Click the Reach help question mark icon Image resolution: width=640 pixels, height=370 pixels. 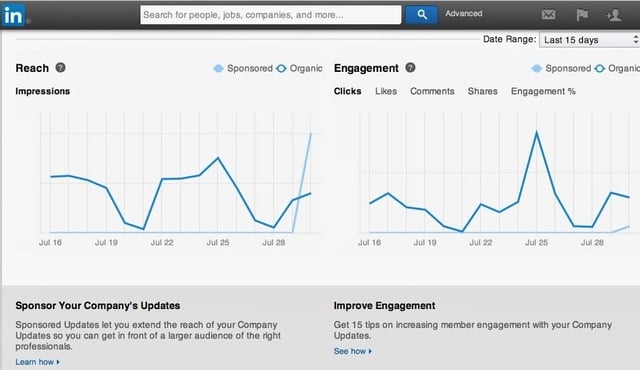(x=60, y=67)
